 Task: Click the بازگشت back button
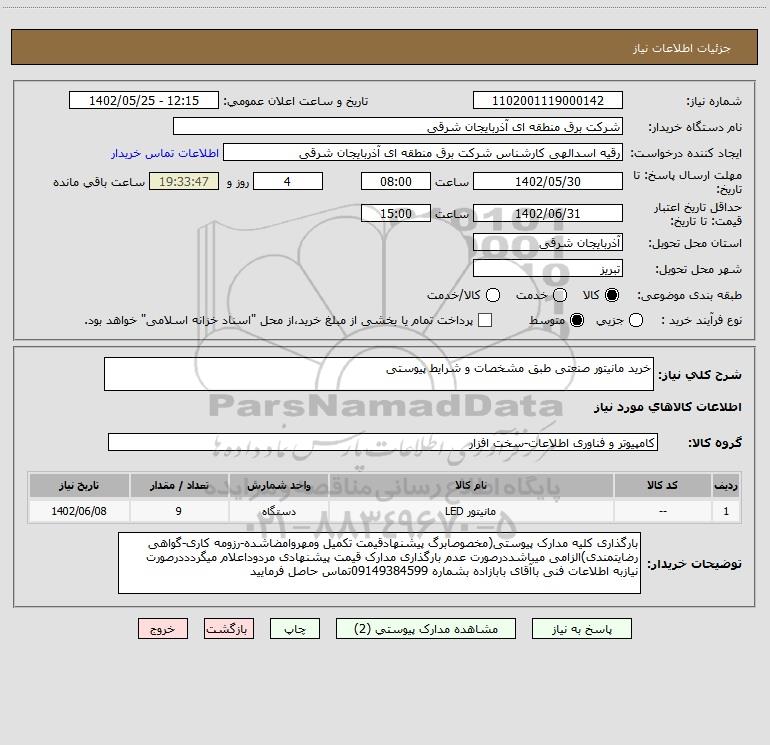pyautogui.click(x=229, y=629)
